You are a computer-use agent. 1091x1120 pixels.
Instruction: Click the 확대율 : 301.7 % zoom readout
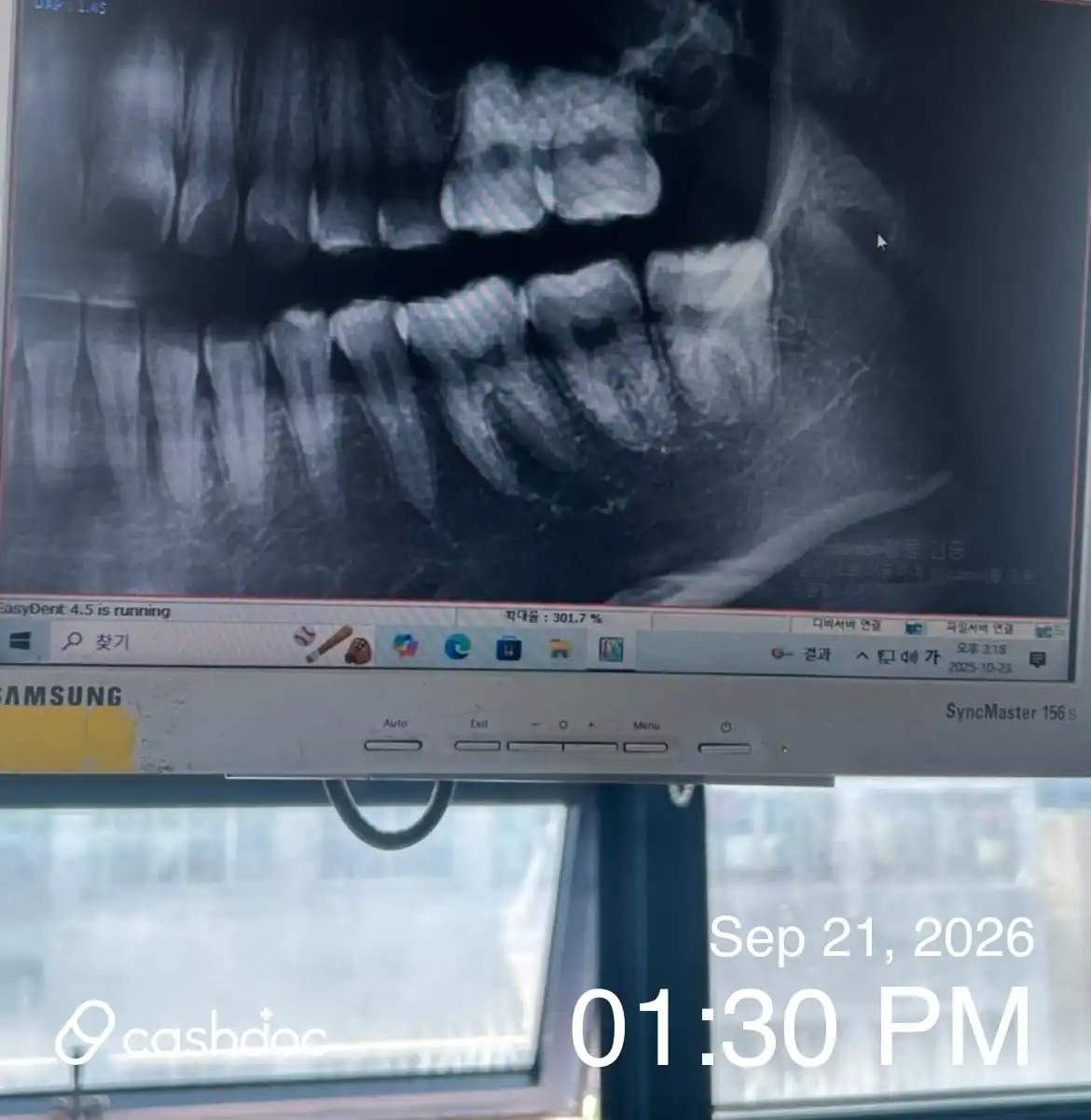coord(553,617)
